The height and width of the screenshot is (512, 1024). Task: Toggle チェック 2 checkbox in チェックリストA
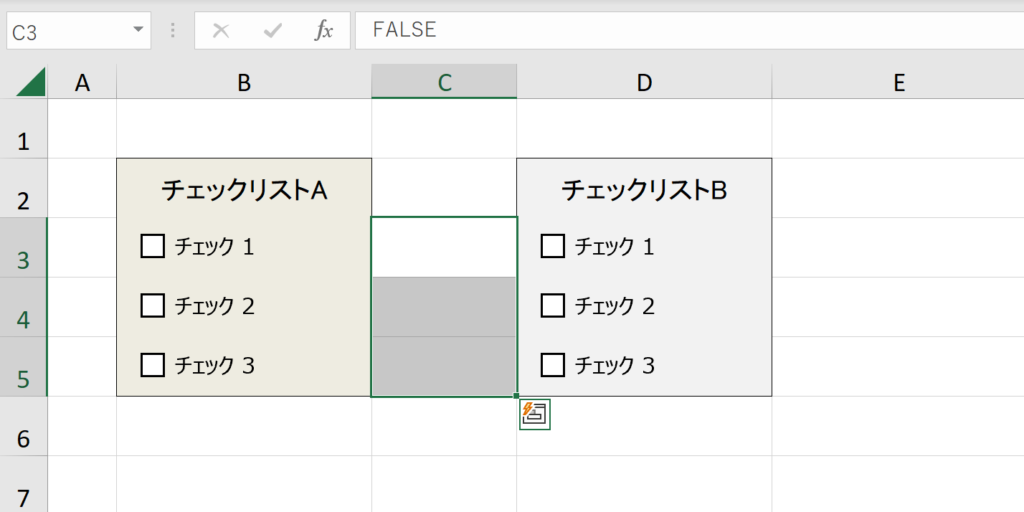(152, 306)
